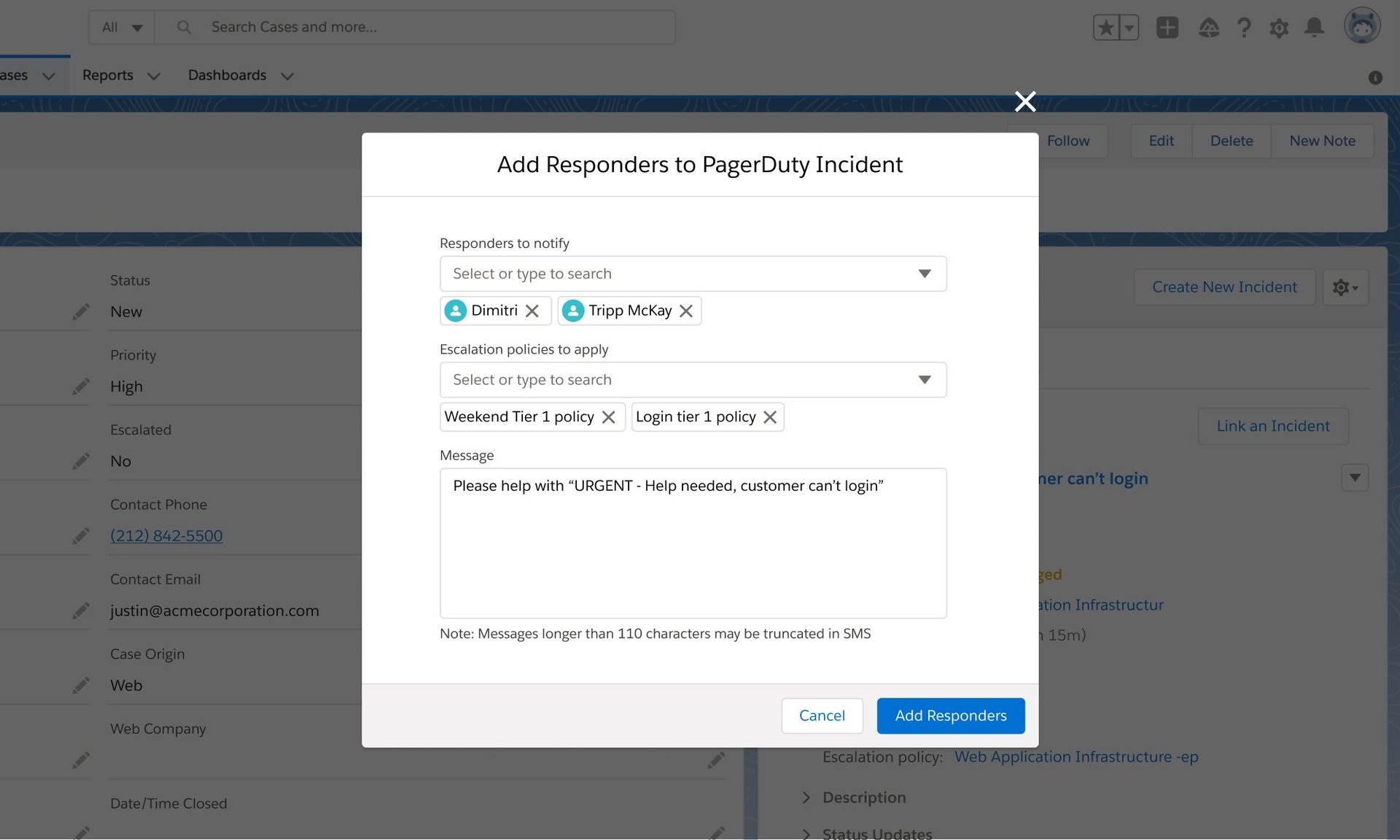This screenshot has height=840, width=1400.
Task: Expand the All search scope dropdown
Action: pyautogui.click(x=122, y=28)
